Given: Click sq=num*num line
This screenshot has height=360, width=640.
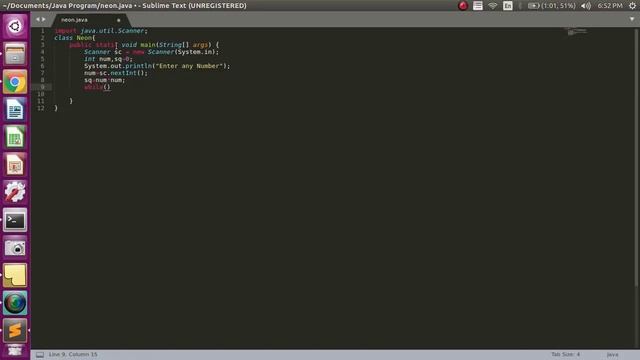Looking at the screenshot, I should click(x=104, y=80).
